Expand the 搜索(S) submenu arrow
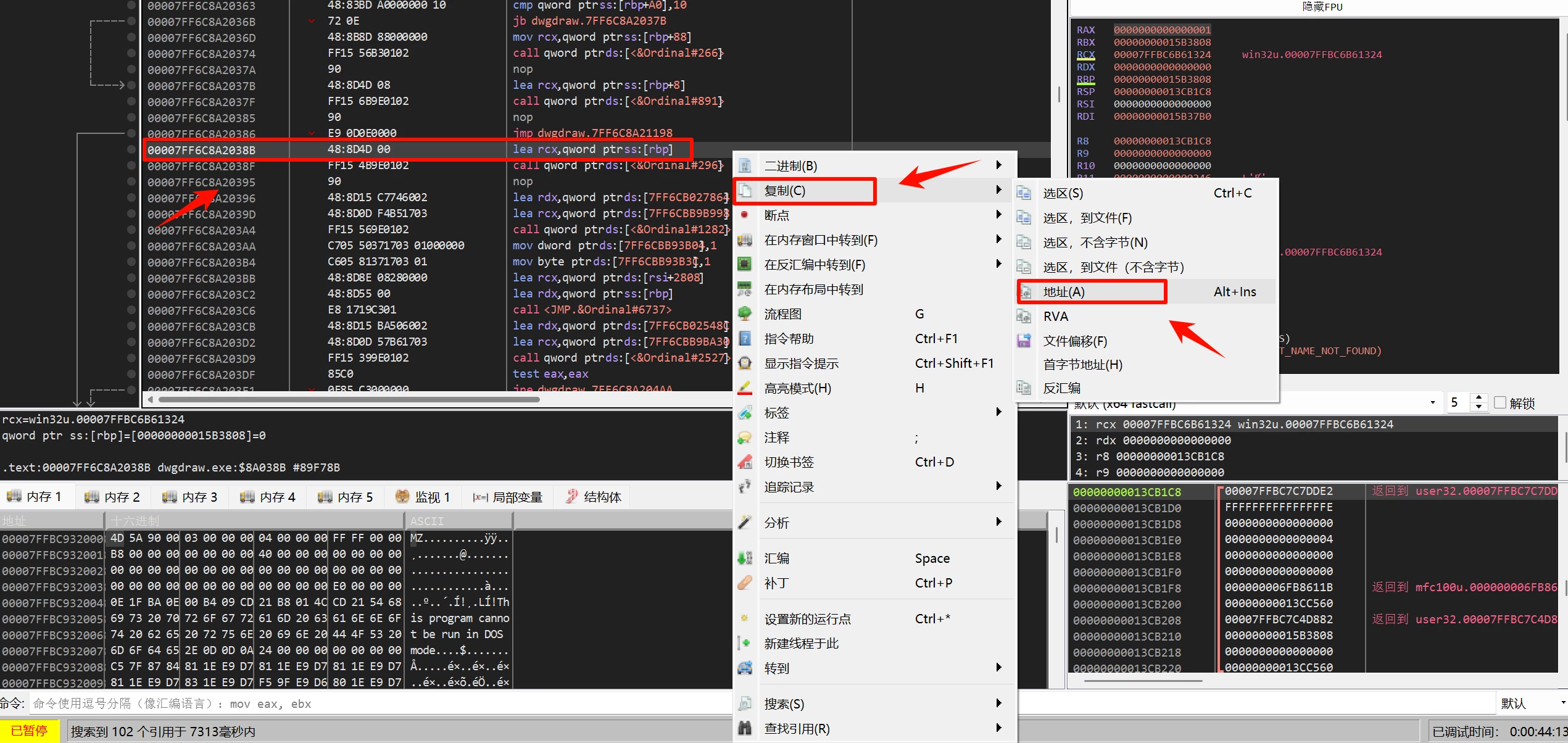 coord(998,704)
